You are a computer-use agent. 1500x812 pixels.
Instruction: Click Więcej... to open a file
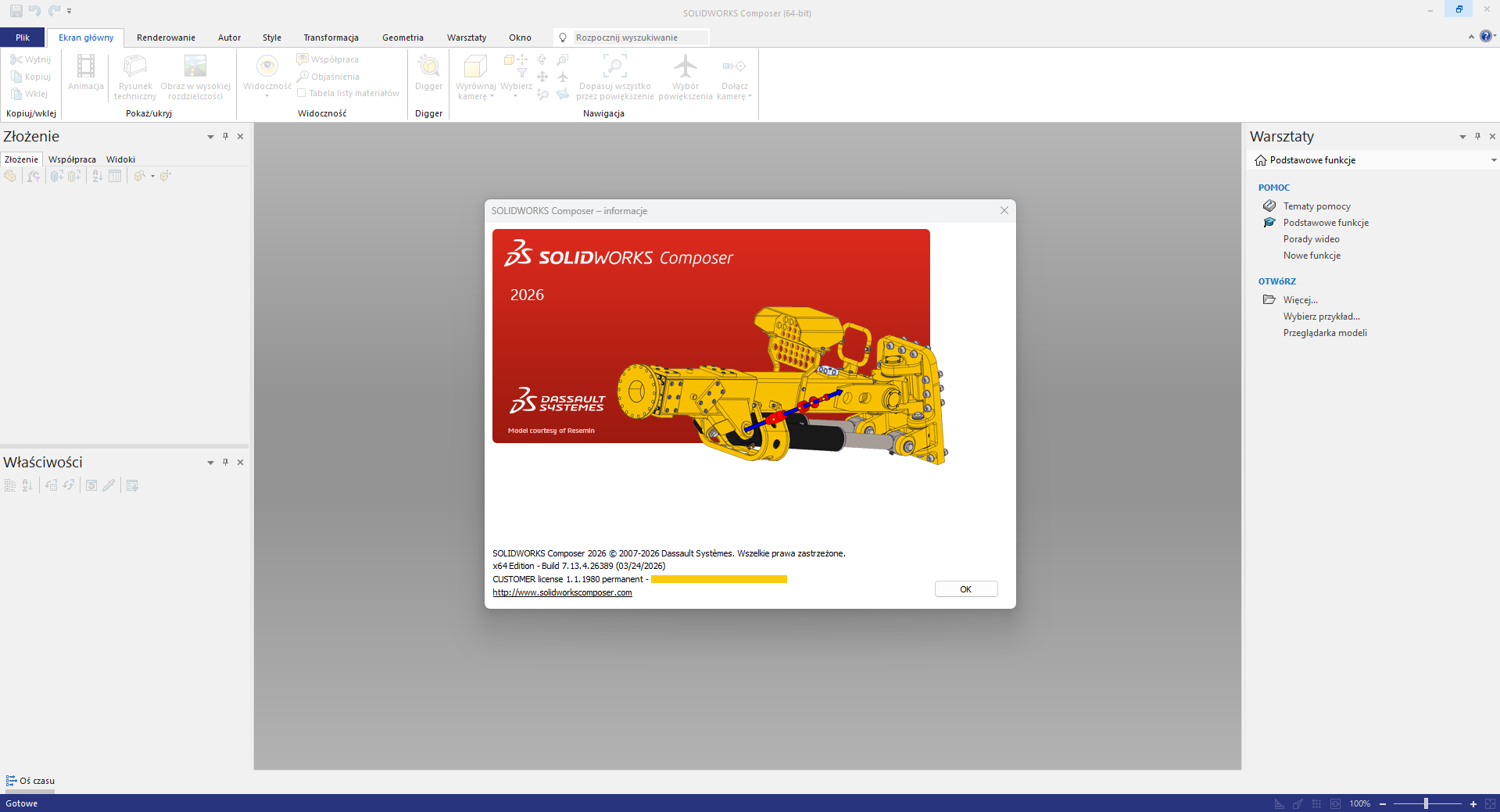tap(1300, 300)
